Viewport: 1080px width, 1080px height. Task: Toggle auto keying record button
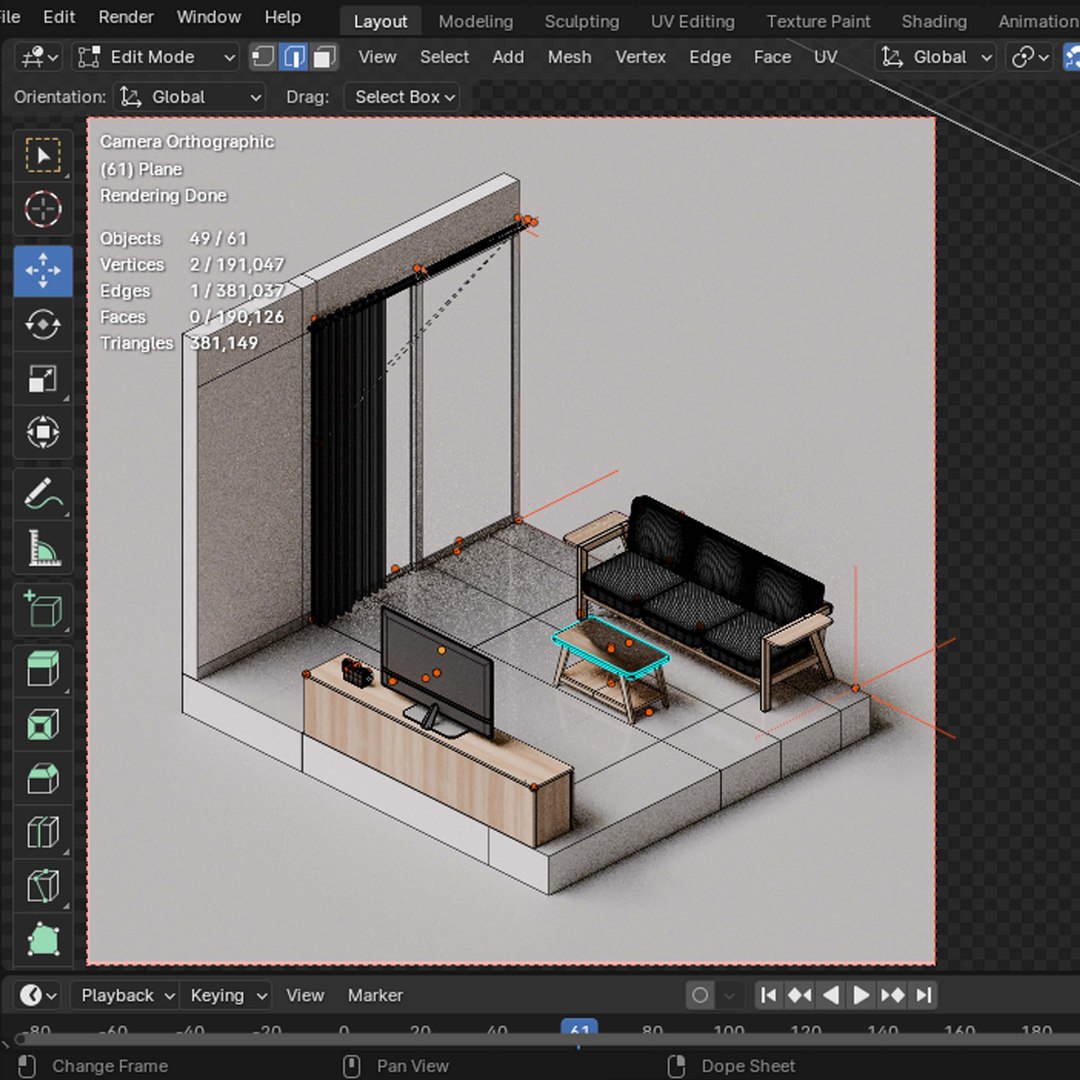(700, 995)
